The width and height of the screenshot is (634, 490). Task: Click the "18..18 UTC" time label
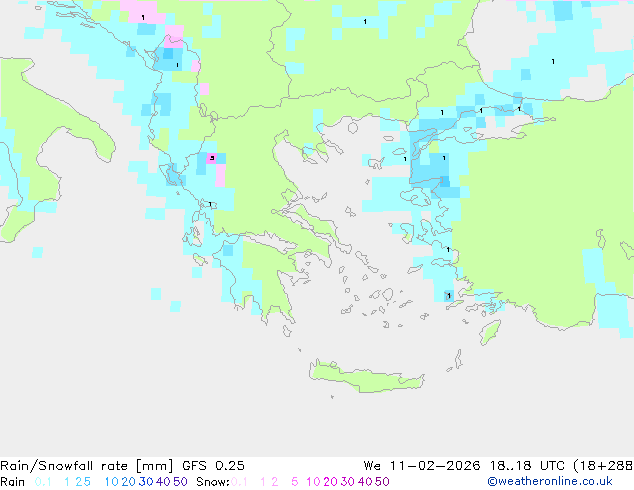tap(527, 466)
